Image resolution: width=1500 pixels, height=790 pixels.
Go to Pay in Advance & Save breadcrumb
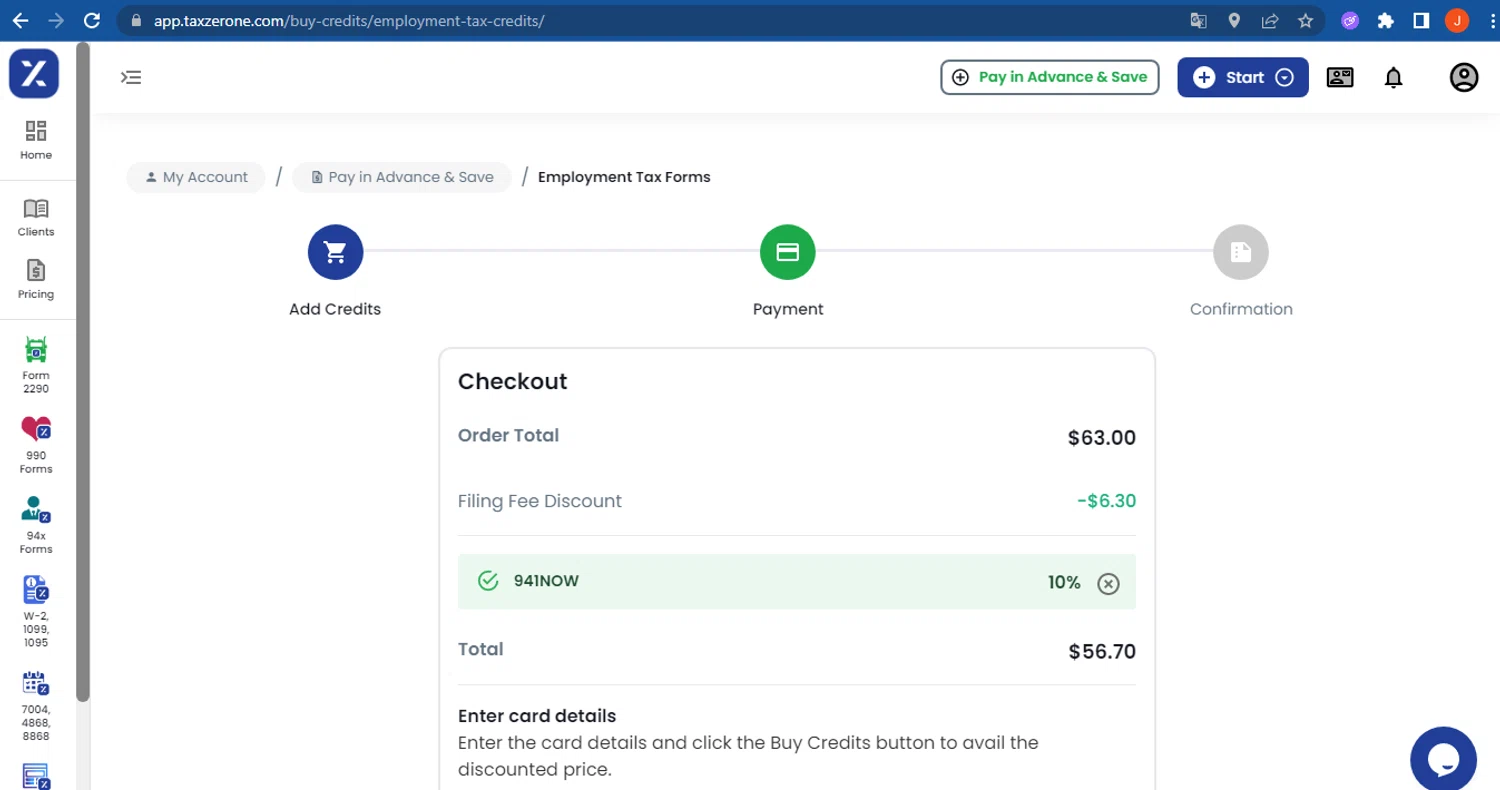click(x=402, y=177)
